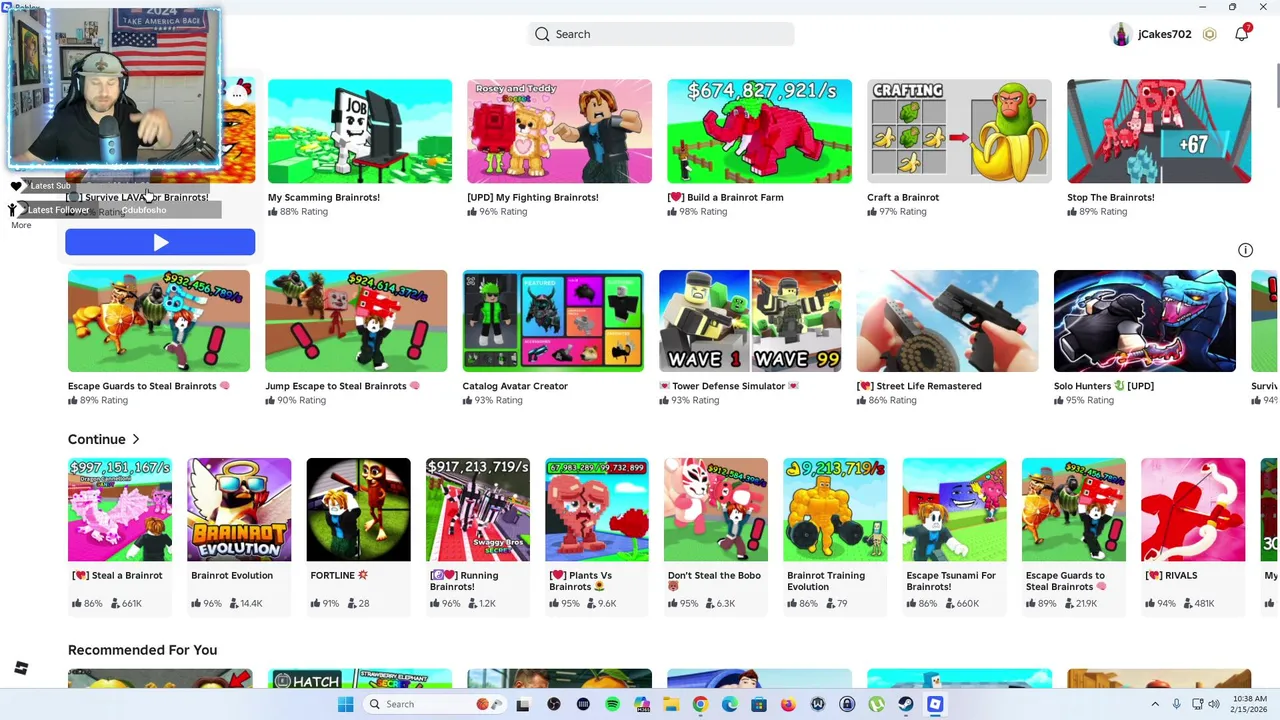Click the search magnifier icon in top bar

[x=542, y=34]
